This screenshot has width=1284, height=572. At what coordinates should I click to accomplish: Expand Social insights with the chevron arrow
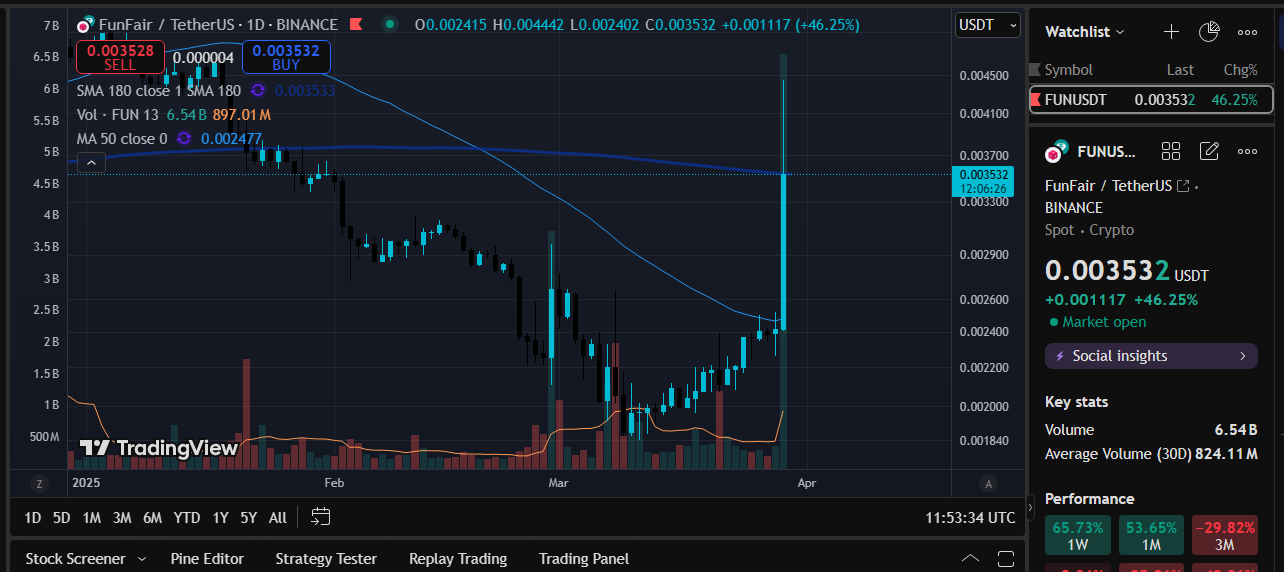click(1243, 356)
